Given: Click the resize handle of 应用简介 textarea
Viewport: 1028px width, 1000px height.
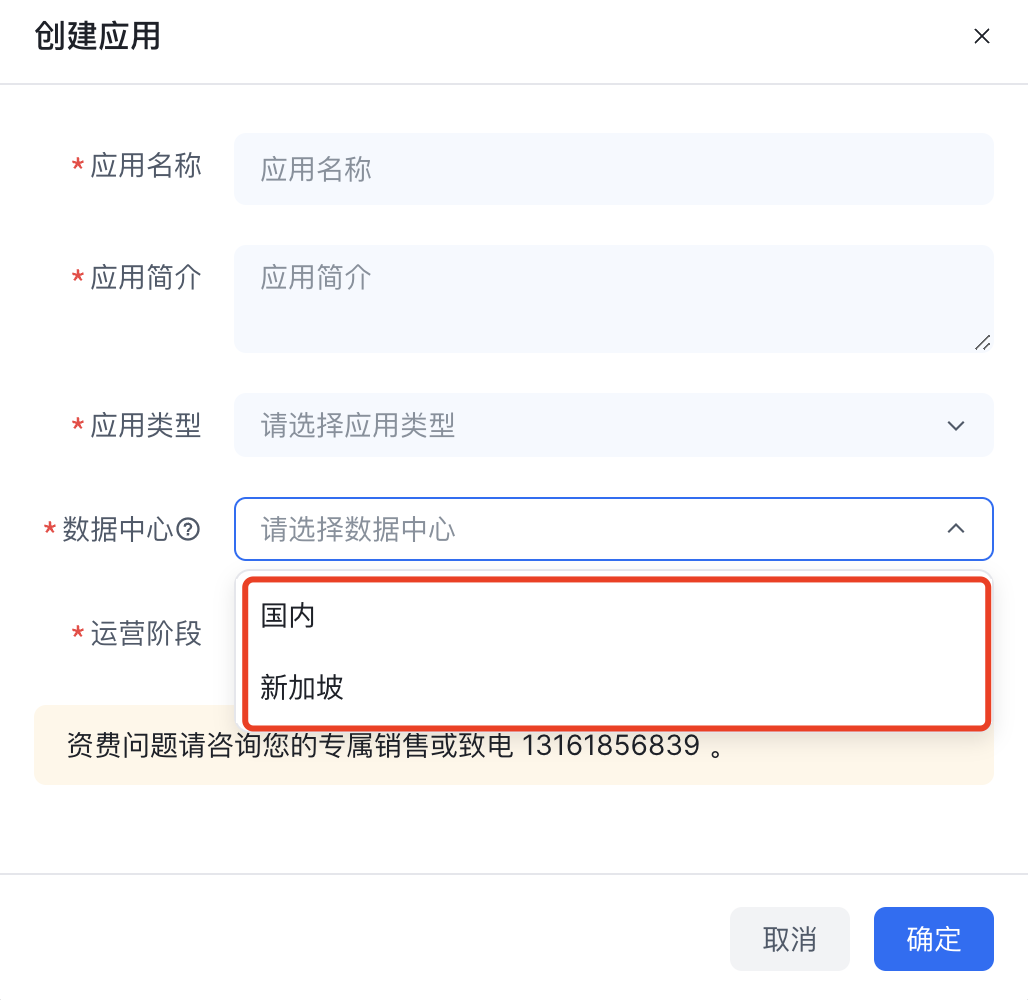Looking at the screenshot, I should point(982,342).
